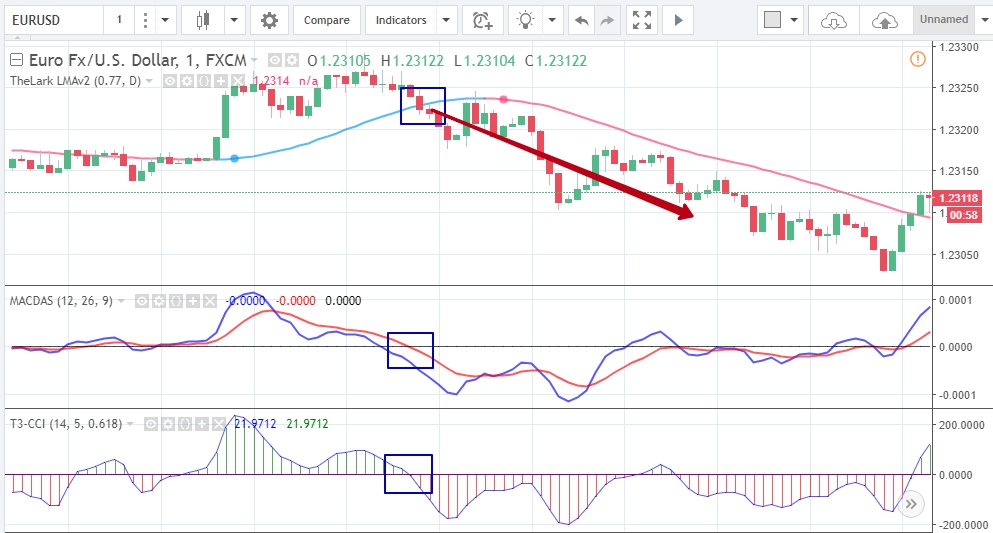Image resolution: width=993 pixels, height=533 pixels.
Task: Open TheLark LMAv2 settings gear
Action: [187, 81]
